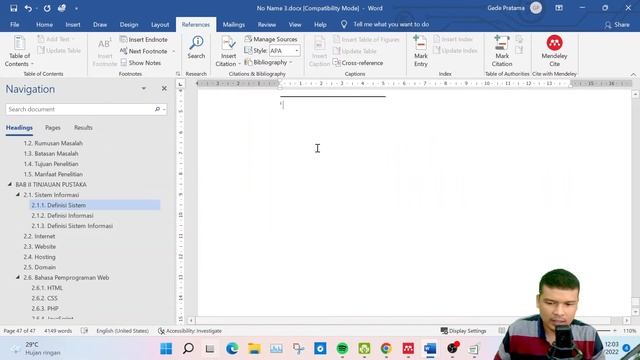Open Footnotes dialog launcher

[x=178, y=74]
